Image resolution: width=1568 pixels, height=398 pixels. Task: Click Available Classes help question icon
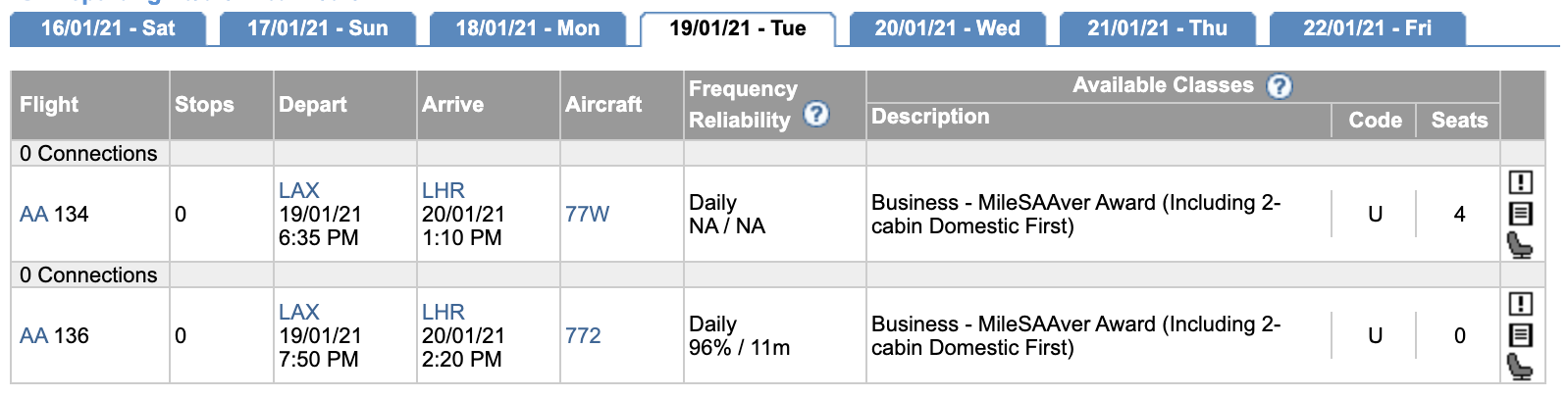[x=1279, y=86]
